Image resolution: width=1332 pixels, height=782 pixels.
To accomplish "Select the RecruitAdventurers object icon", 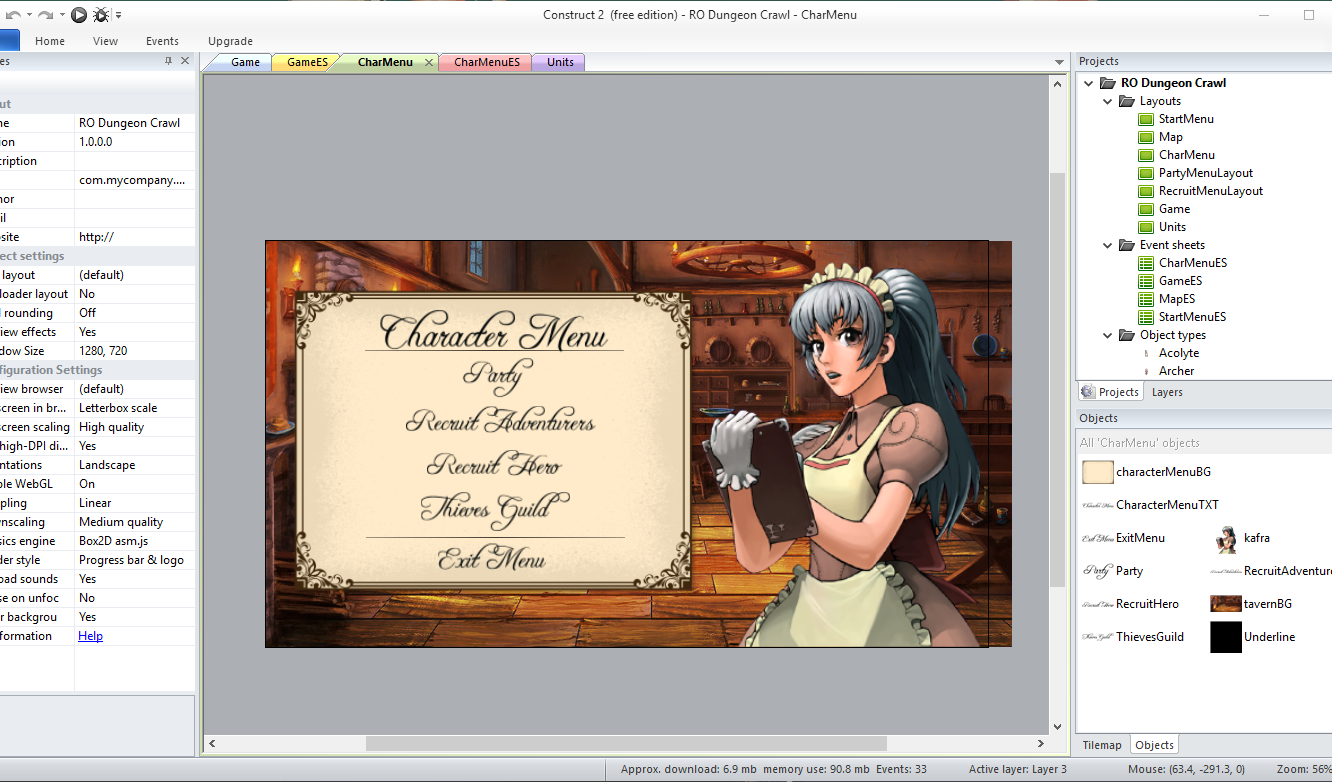I will tap(1226, 571).
